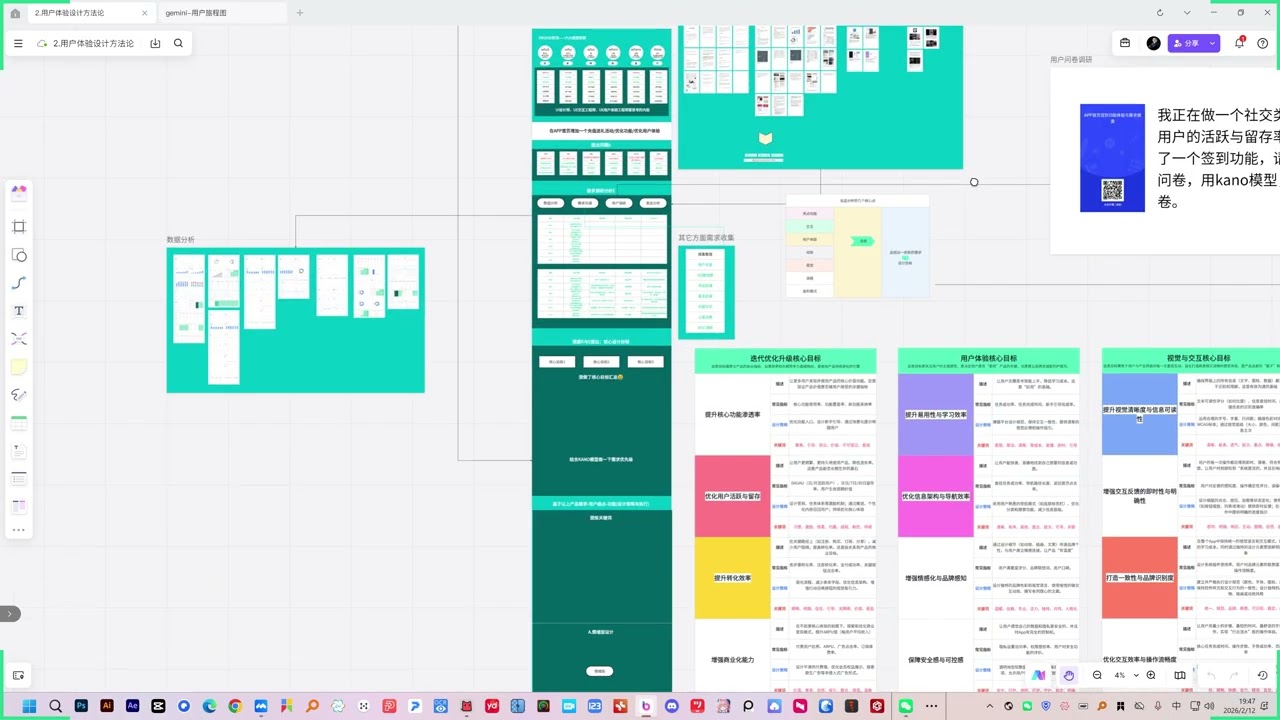Open the frames list panel icon
The image size is (1280, 720).
coord(19,676)
